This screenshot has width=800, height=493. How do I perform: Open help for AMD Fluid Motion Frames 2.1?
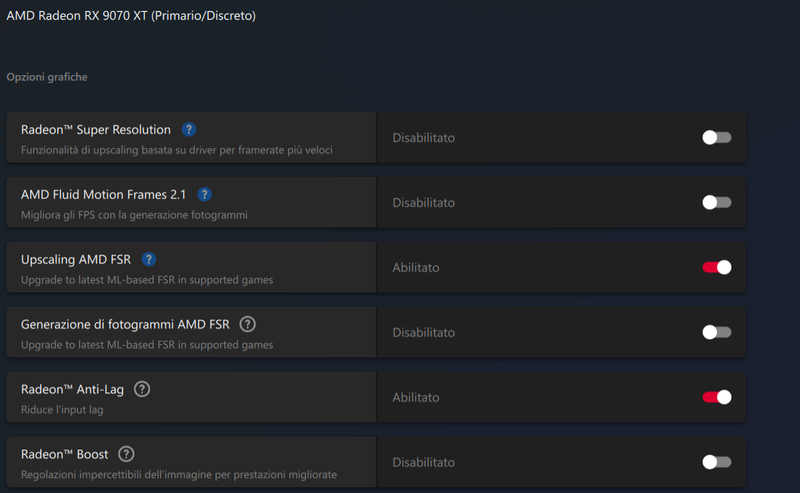[204, 195]
